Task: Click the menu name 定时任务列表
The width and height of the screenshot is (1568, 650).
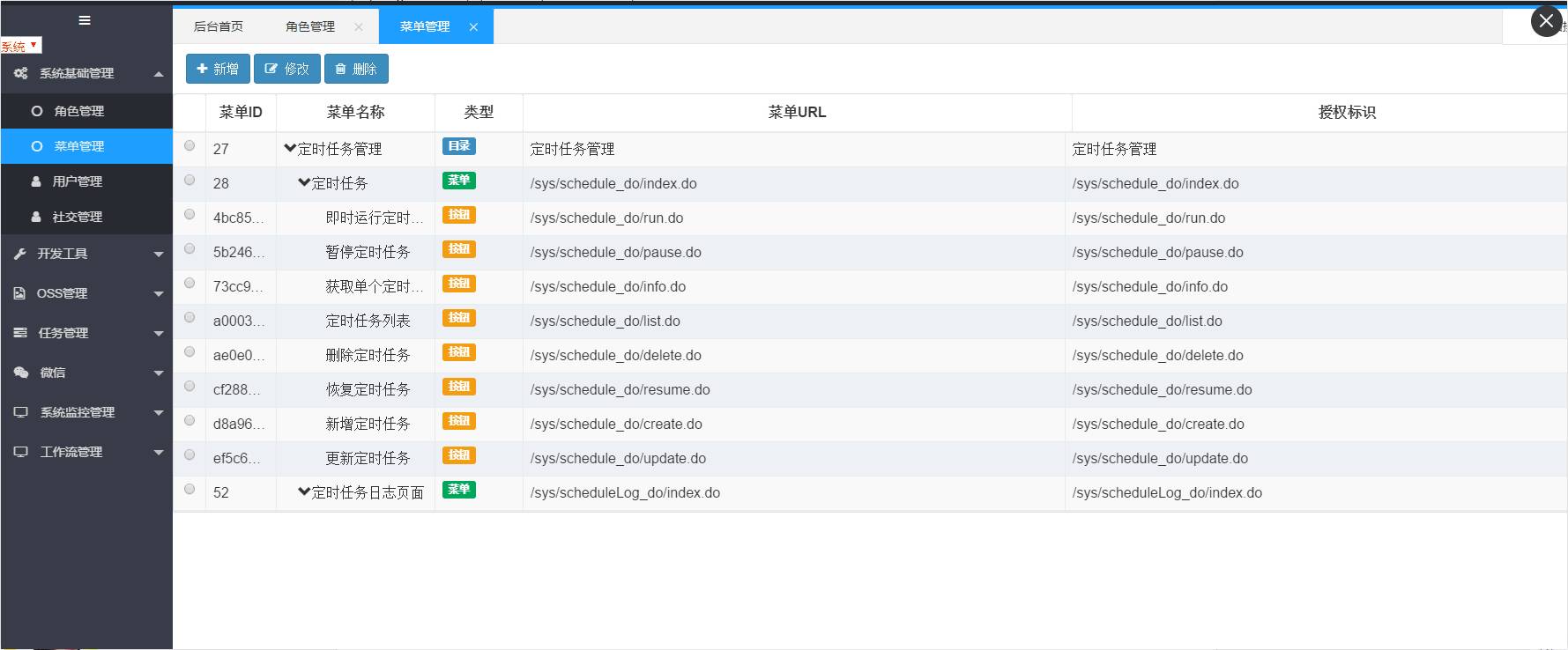Action: coord(368,321)
